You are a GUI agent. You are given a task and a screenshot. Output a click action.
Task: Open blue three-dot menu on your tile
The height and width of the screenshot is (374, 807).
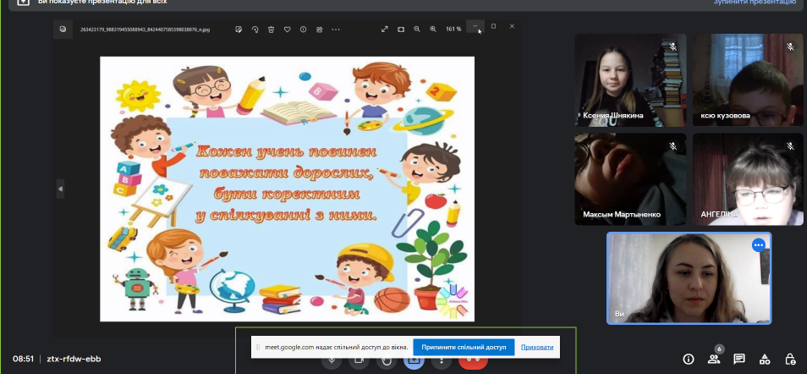pyautogui.click(x=759, y=245)
